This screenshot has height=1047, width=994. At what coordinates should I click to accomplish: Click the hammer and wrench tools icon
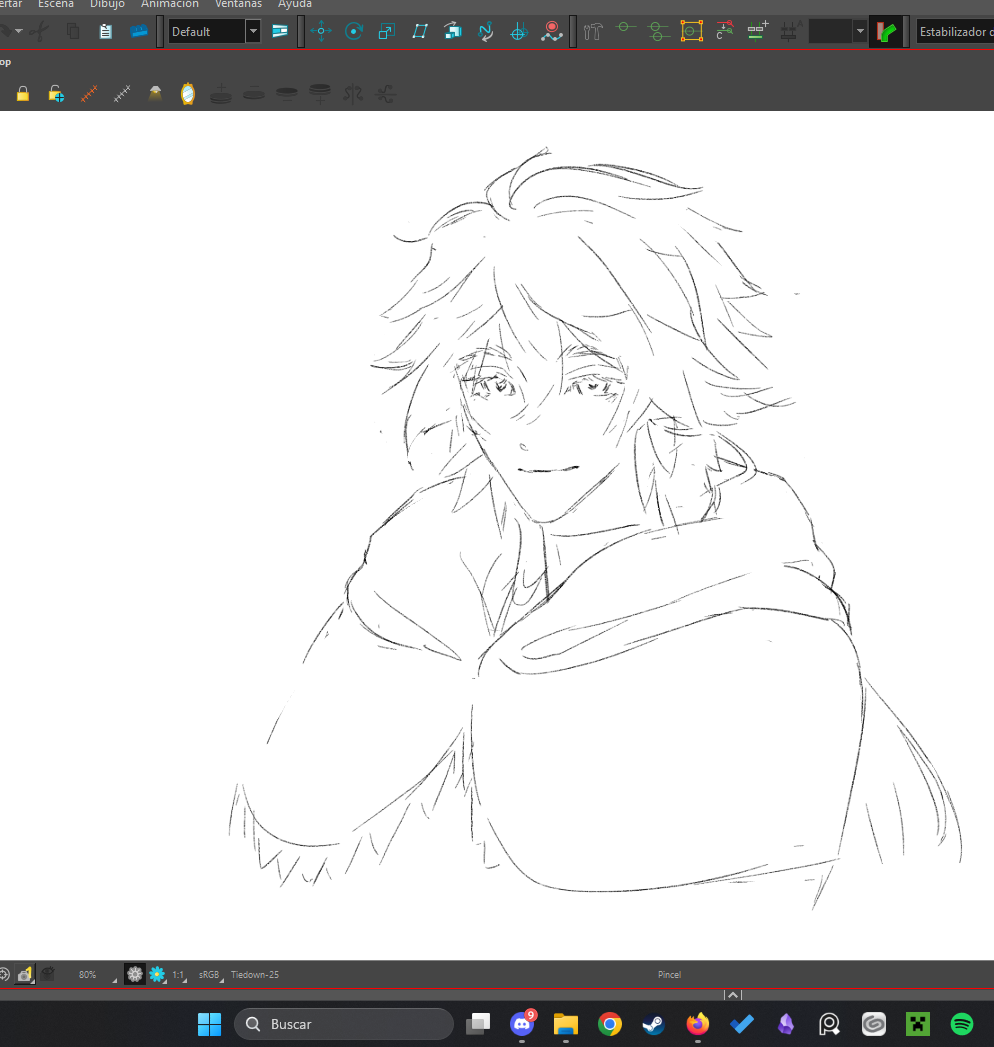coord(594,32)
